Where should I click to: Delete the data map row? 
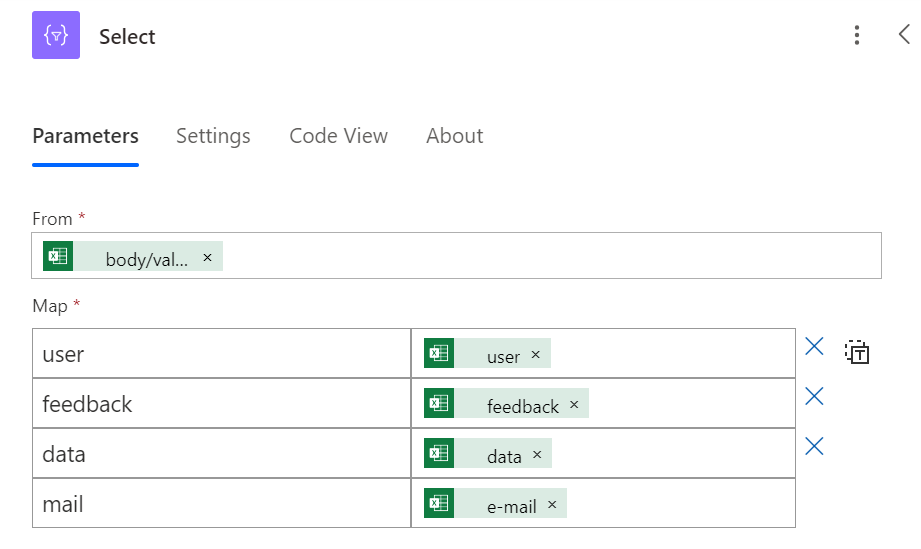[x=814, y=447]
